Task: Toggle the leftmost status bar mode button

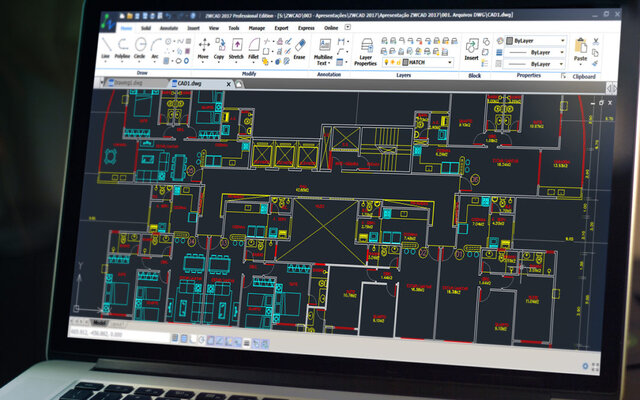Action: click(175, 339)
